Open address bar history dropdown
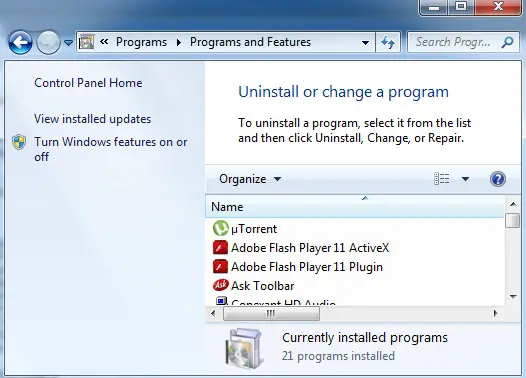 click(365, 43)
